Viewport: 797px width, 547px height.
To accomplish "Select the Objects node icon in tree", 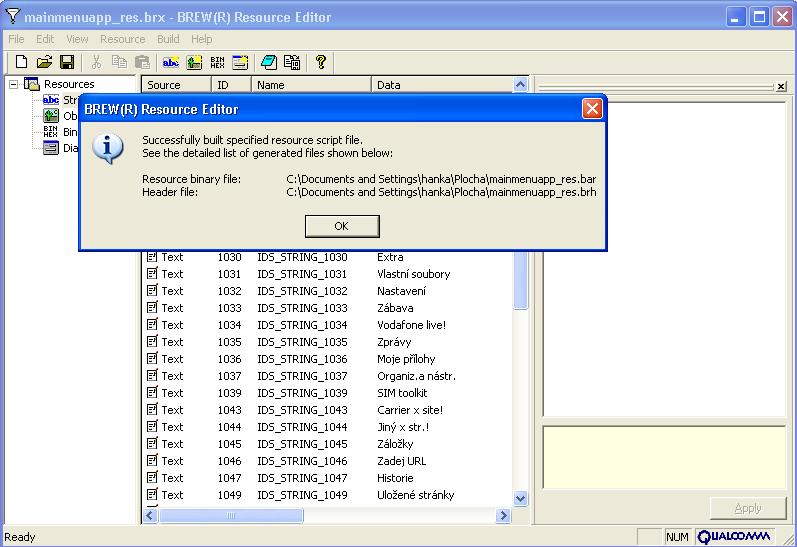I will click(x=51, y=116).
